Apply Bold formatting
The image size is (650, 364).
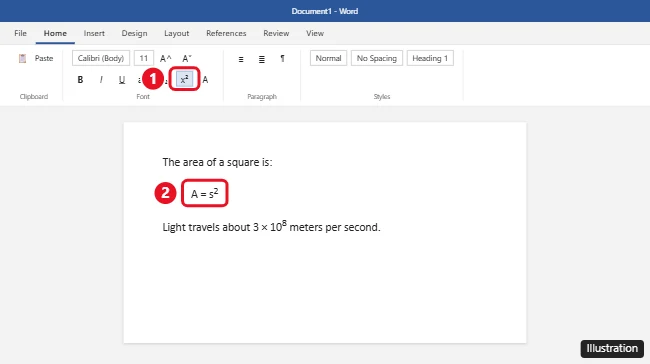tap(80, 80)
